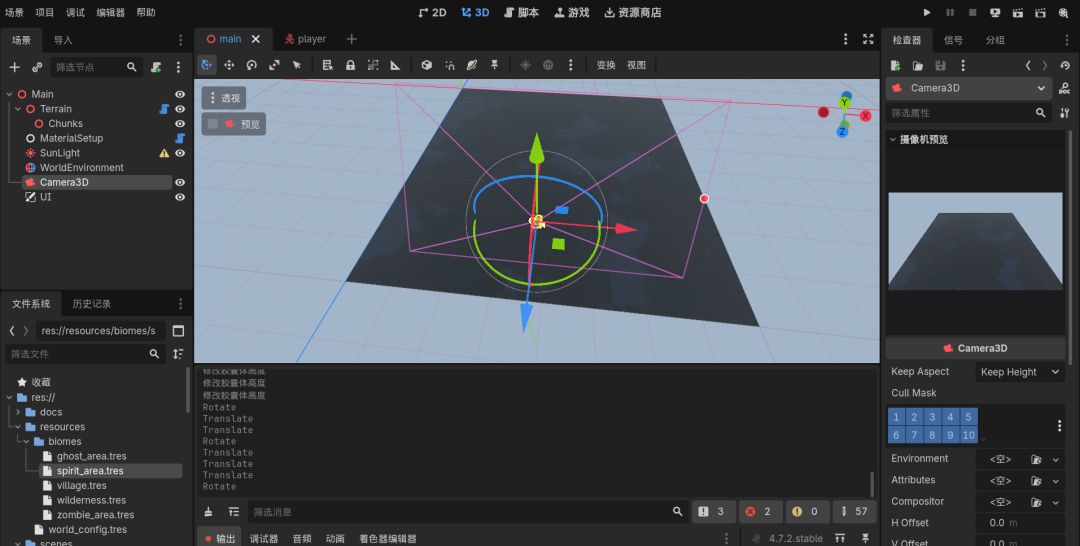Screen dimensions: 1080x546
Task: Select the Scale mode tool
Action: pyautogui.click(x=274, y=65)
